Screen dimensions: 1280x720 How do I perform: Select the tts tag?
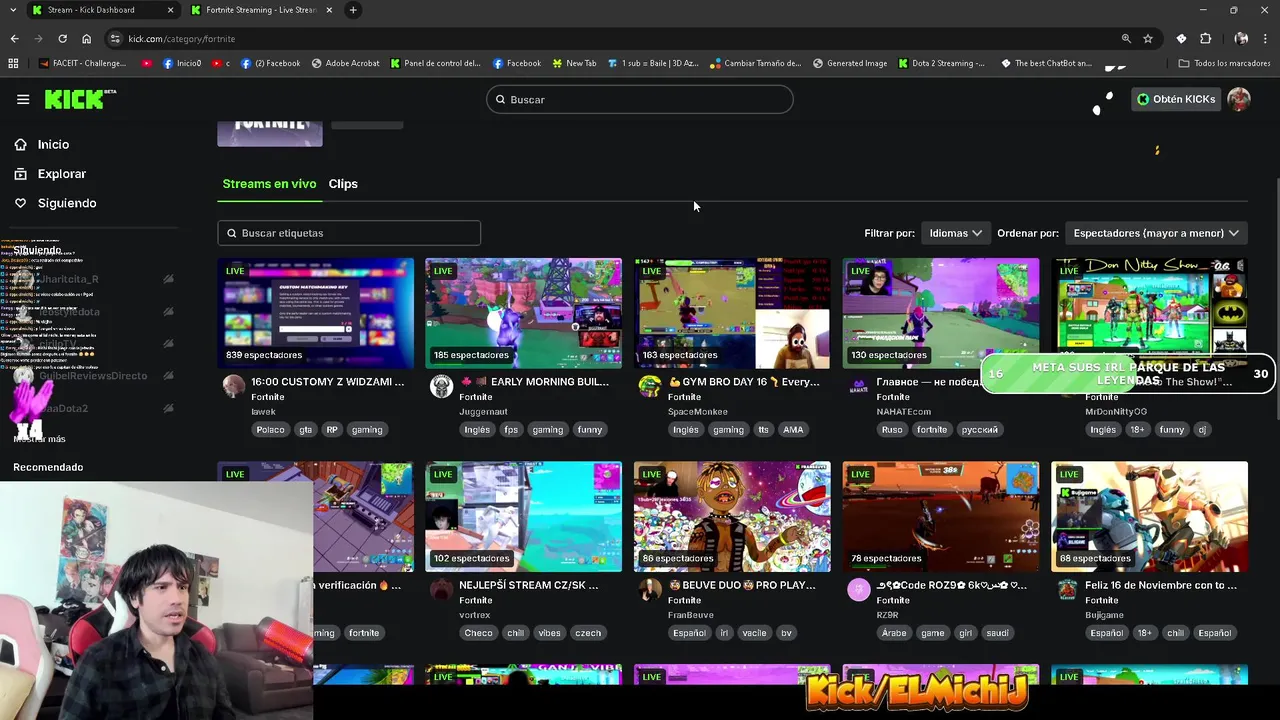point(764,430)
